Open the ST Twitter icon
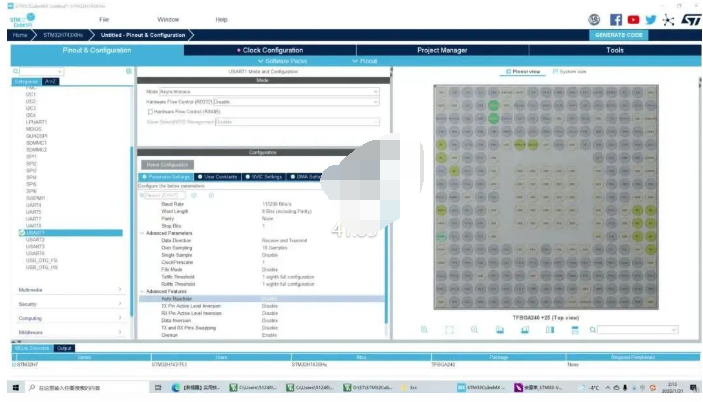 click(x=651, y=20)
